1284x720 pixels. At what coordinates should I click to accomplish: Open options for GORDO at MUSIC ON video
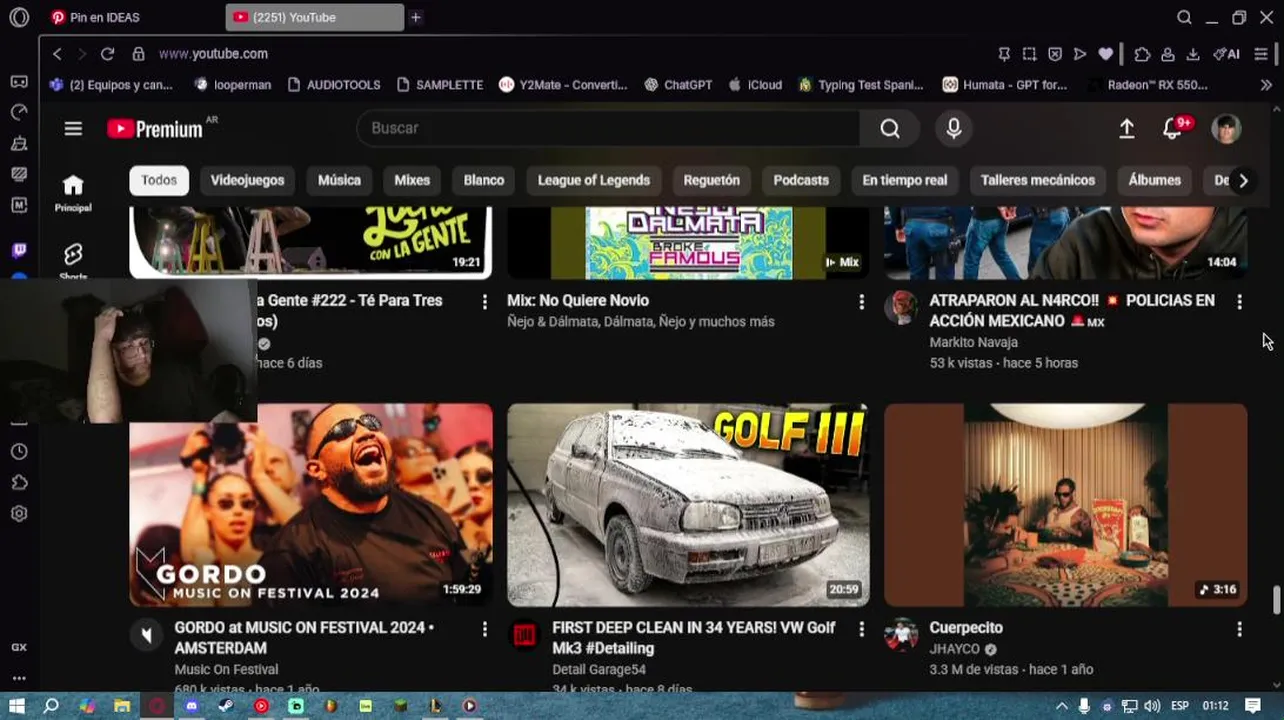pos(484,629)
